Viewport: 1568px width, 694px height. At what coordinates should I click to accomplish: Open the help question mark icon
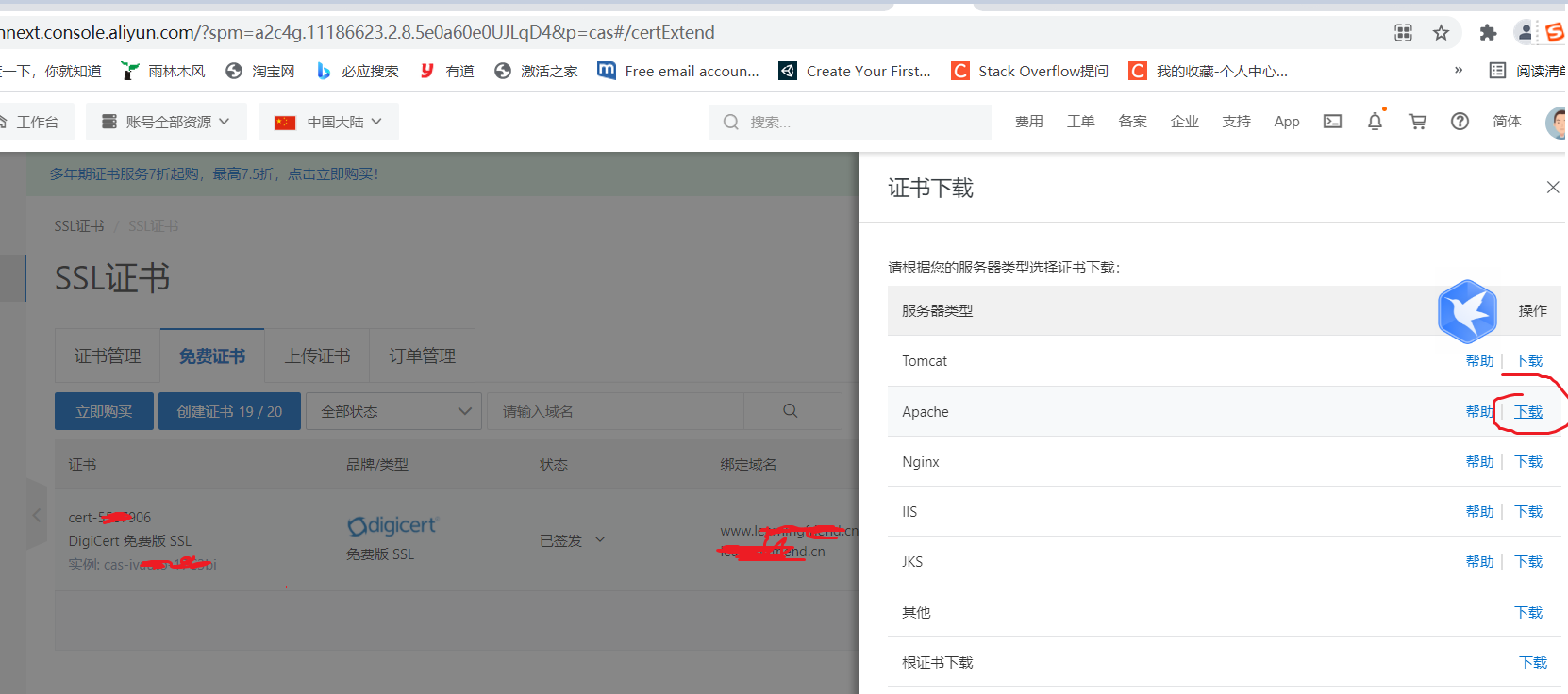coord(1460,122)
